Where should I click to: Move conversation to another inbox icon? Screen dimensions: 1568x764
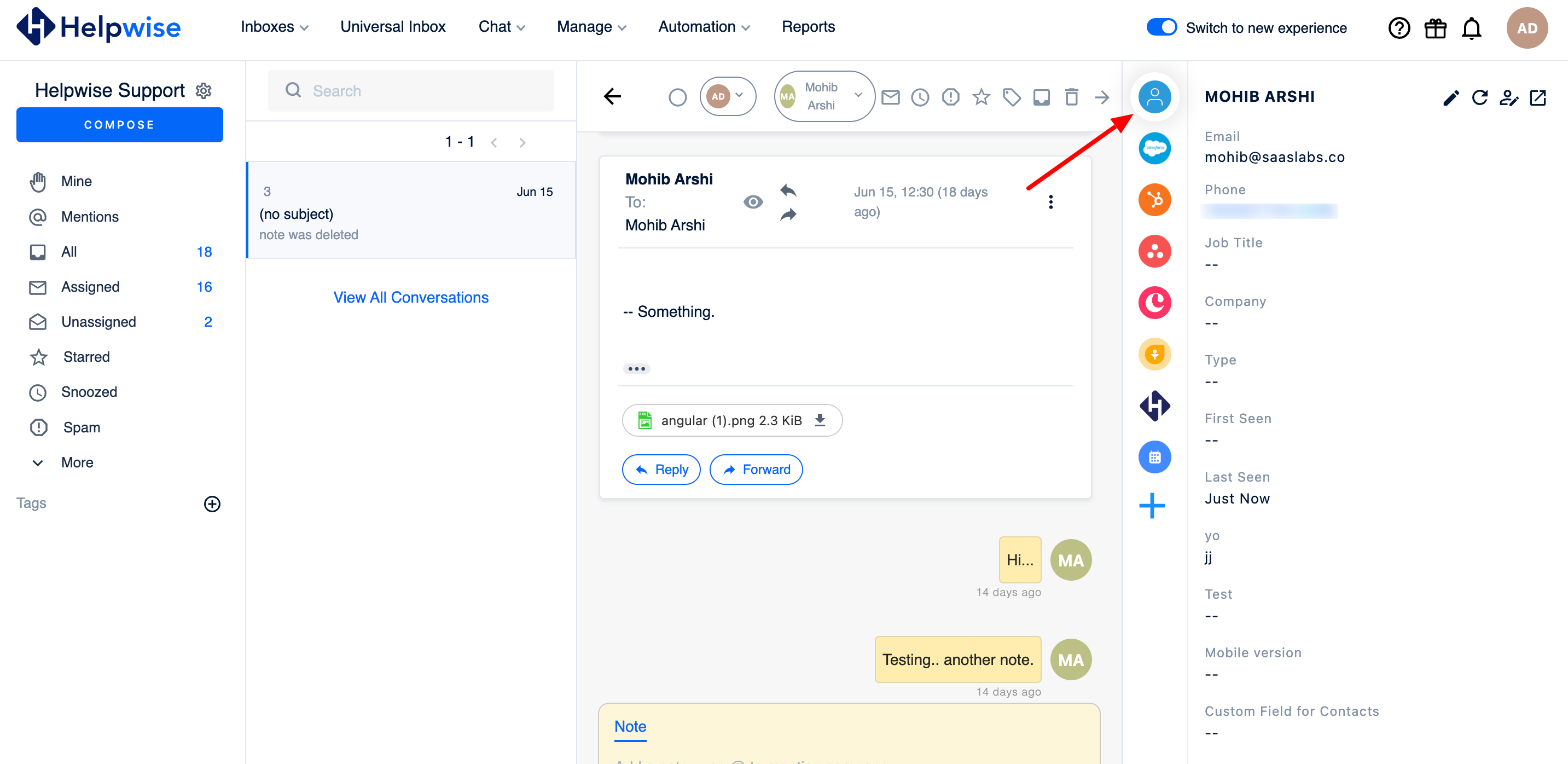[1042, 97]
